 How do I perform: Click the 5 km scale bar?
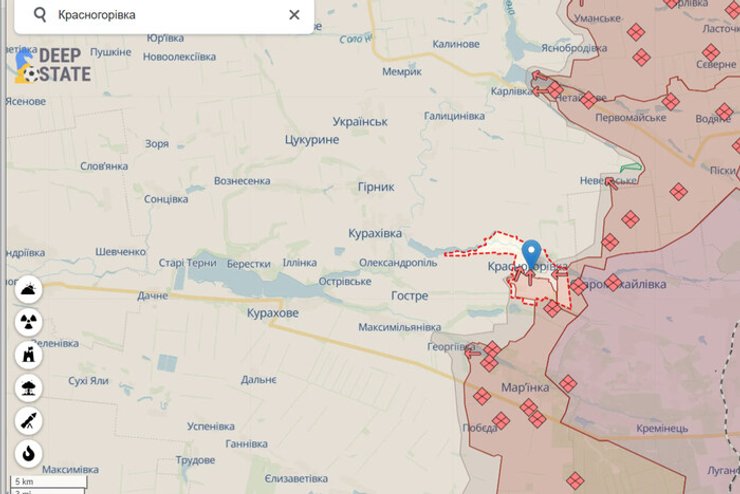[x=49, y=482]
